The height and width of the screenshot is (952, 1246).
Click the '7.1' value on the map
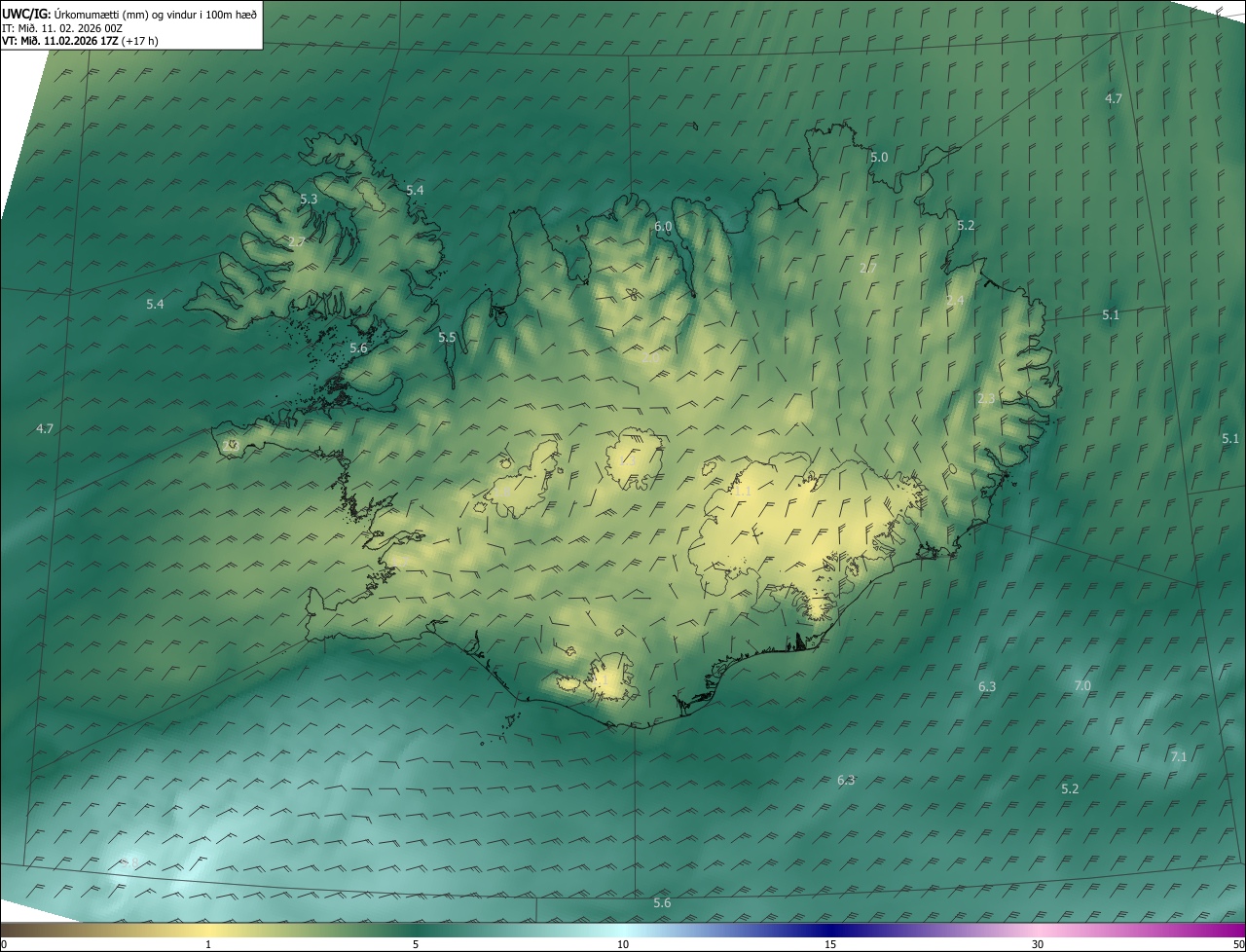[1179, 756]
